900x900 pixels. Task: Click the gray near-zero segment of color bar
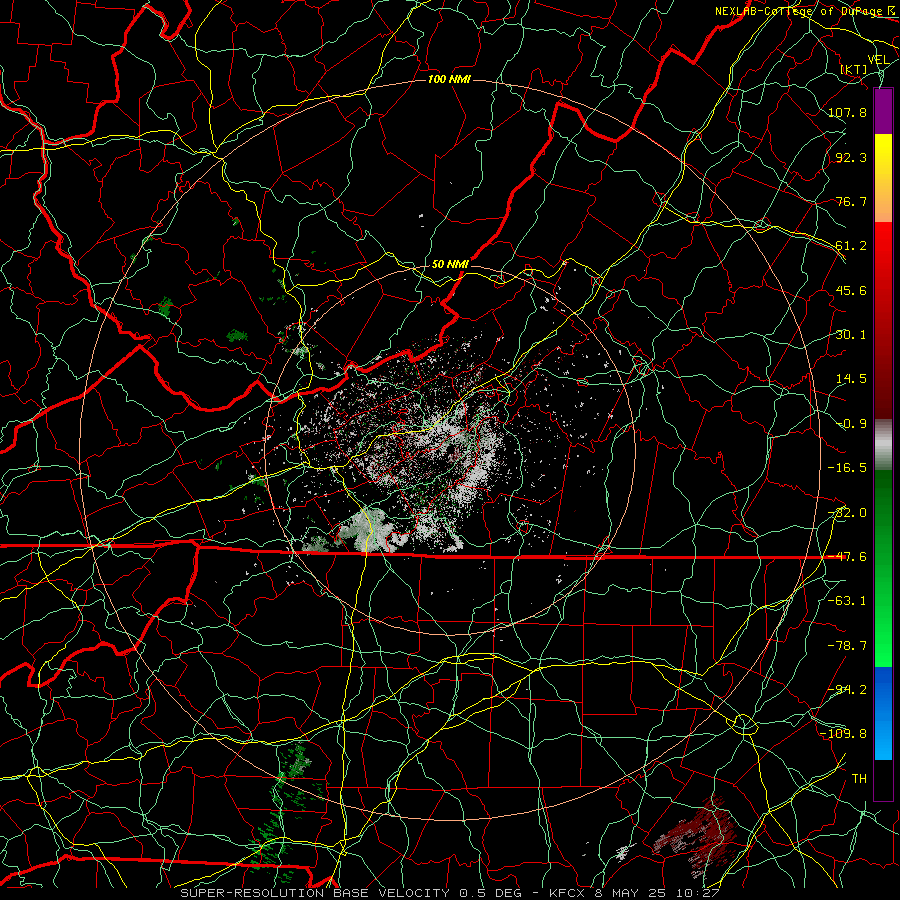click(883, 445)
